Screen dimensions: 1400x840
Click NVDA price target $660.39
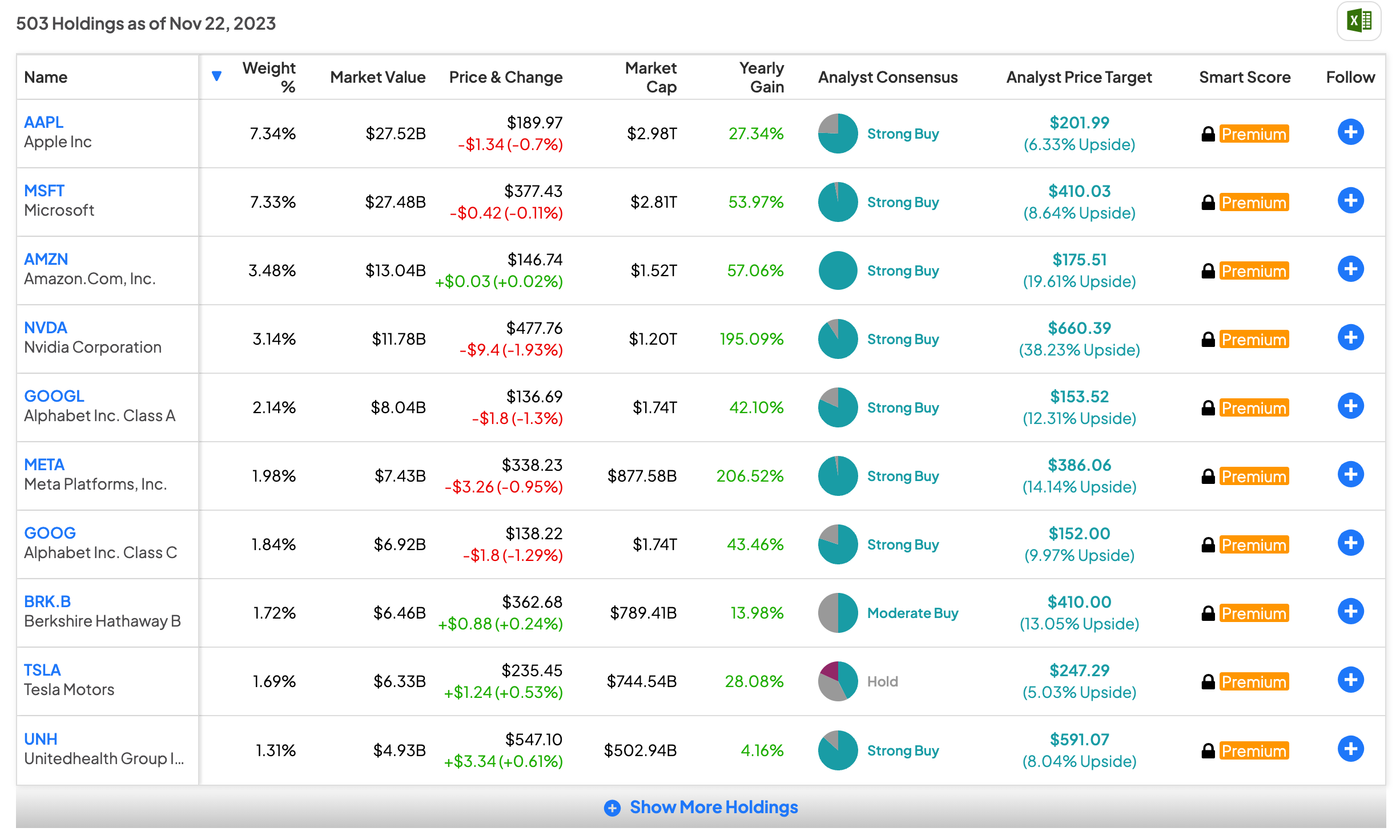1079,328
